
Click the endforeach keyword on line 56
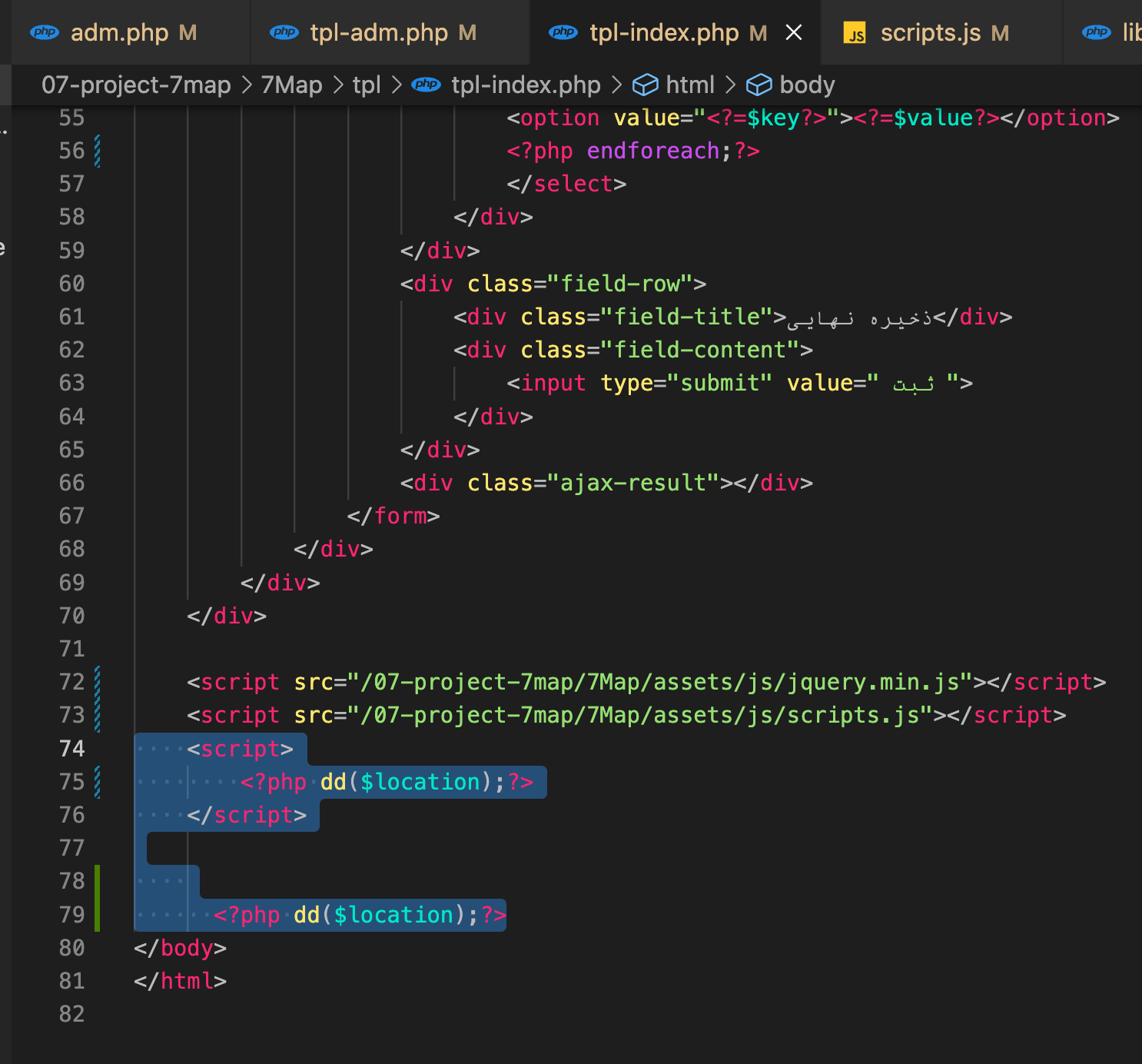click(x=653, y=151)
